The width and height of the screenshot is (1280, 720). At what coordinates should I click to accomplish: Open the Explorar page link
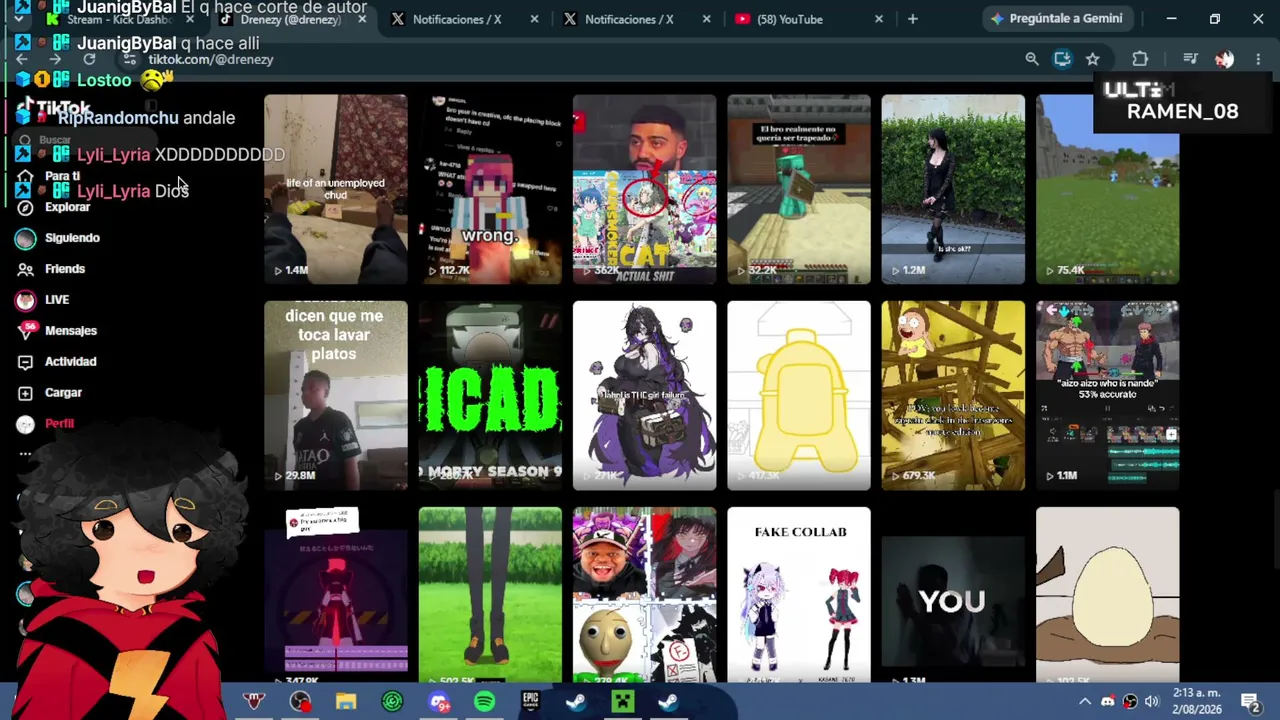[x=67, y=207]
